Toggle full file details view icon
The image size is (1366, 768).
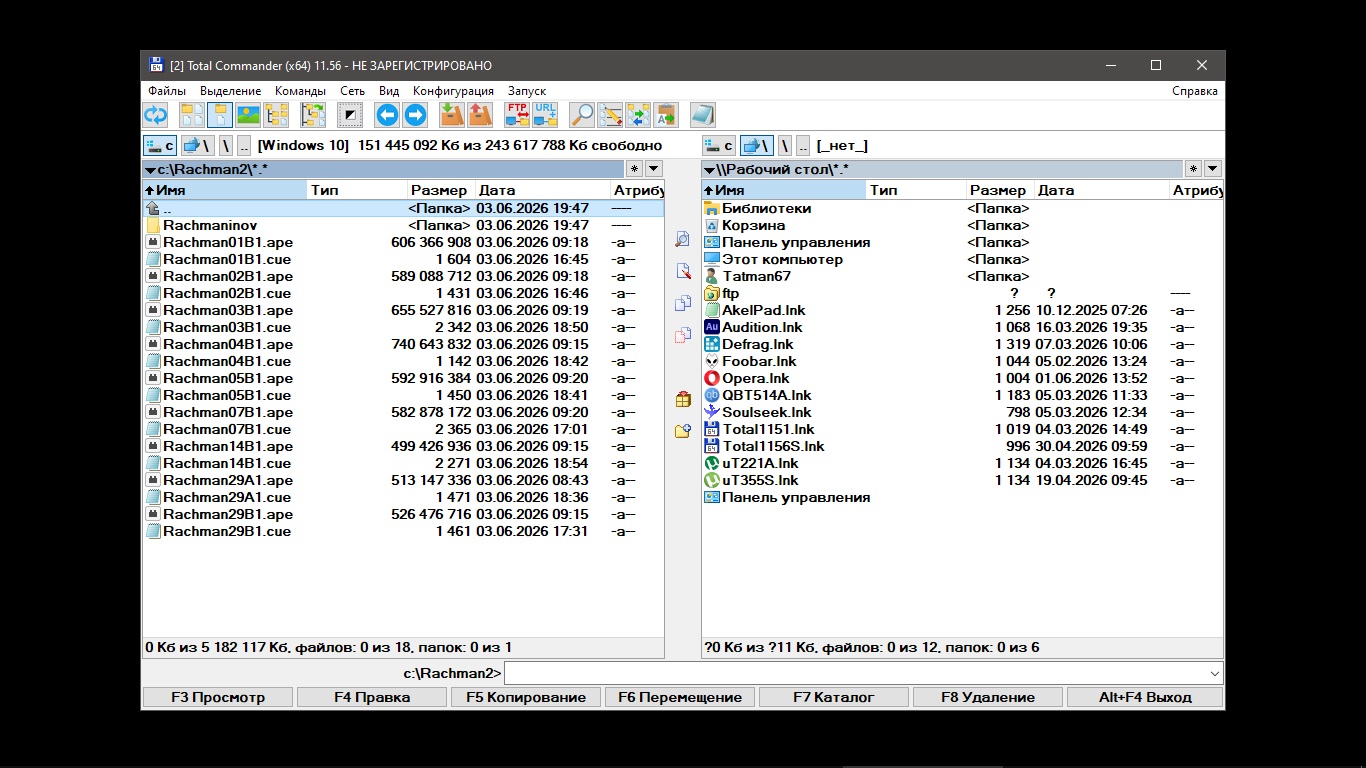click(x=220, y=115)
